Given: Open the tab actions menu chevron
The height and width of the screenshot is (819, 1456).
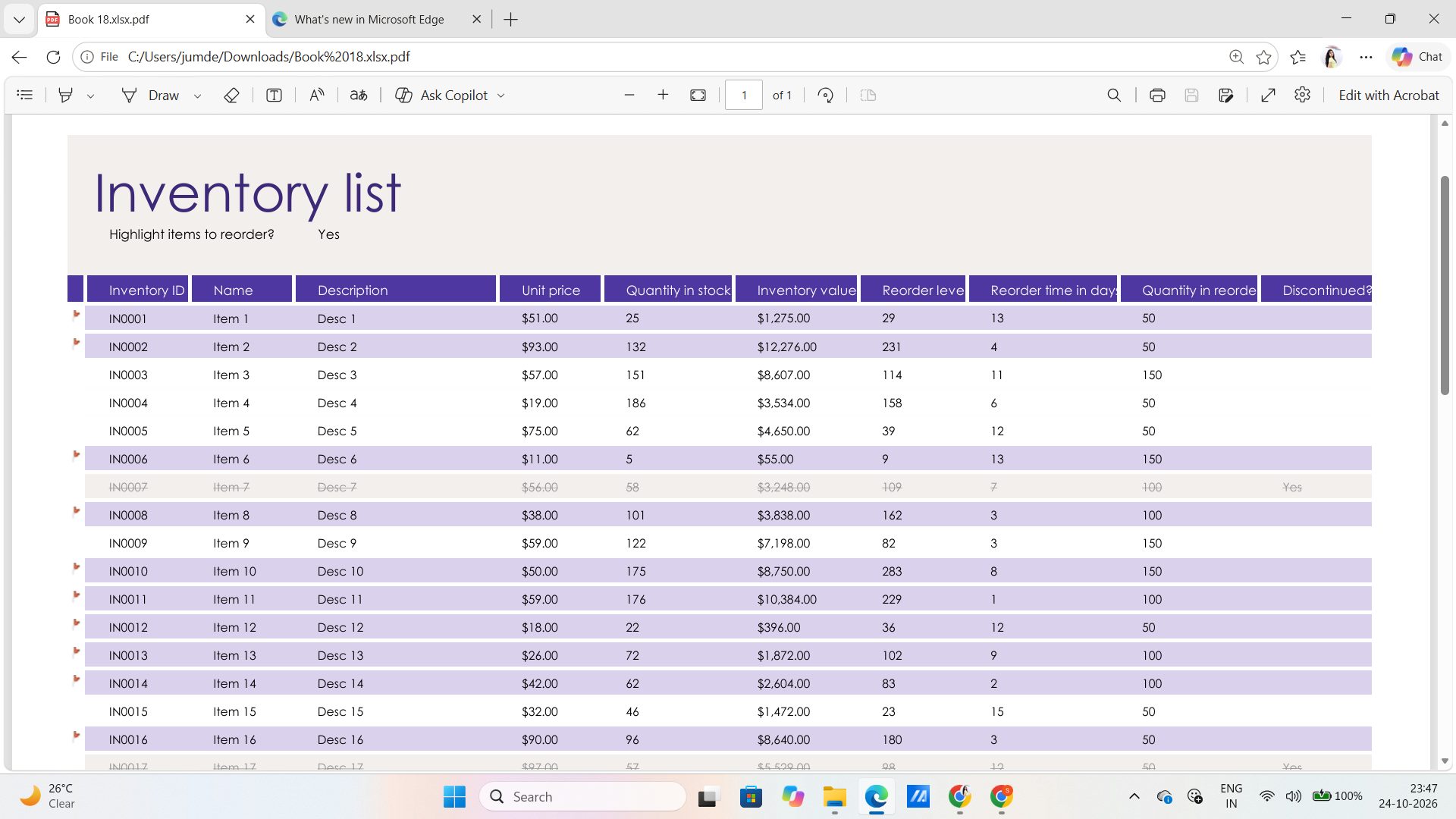Looking at the screenshot, I should 19,20.
